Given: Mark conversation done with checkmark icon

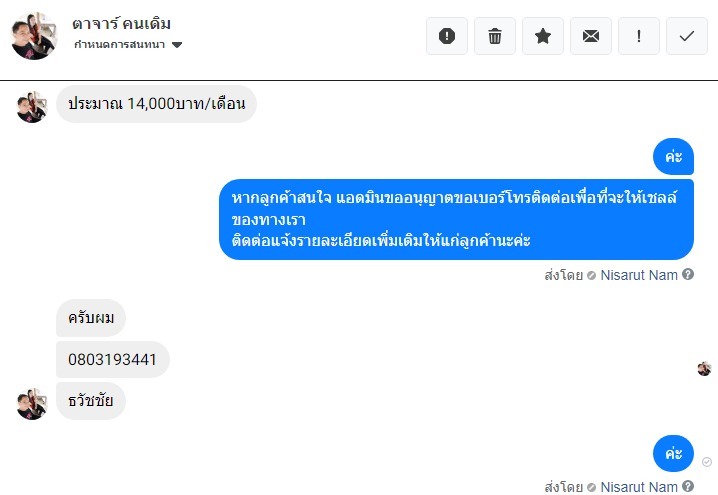Looking at the screenshot, I should (687, 36).
